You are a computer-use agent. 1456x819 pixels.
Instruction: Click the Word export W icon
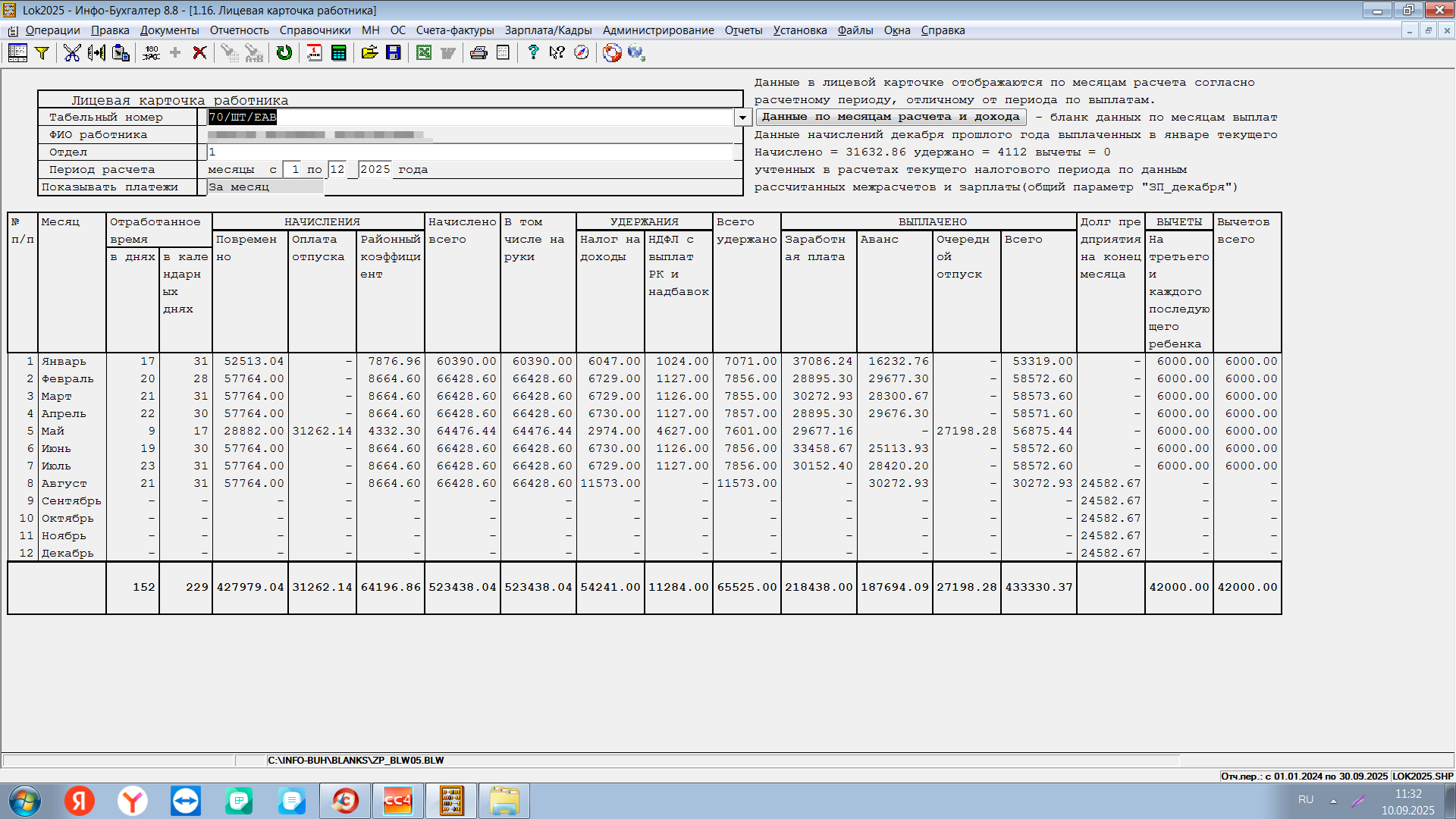448,52
